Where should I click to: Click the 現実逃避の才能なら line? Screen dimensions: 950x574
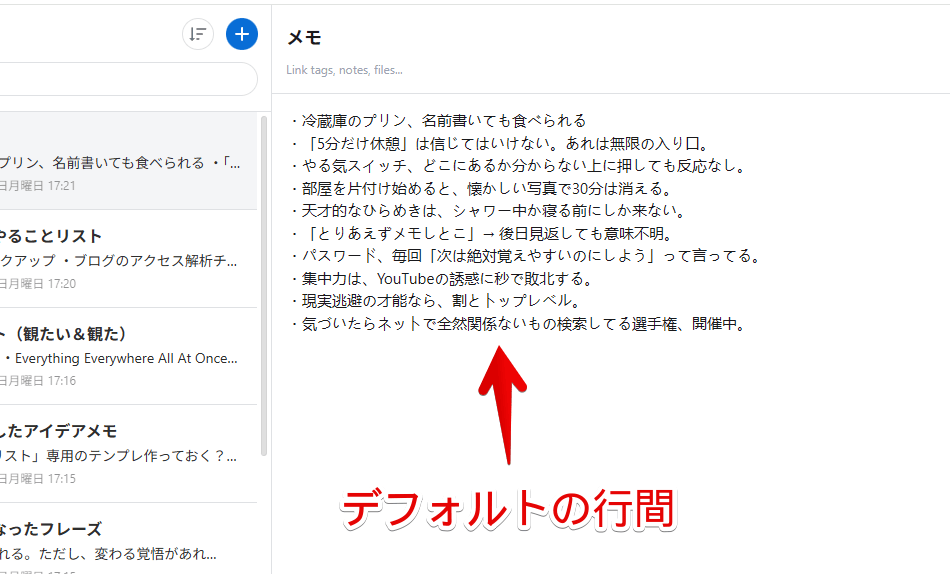pyautogui.click(x=436, y=301)
